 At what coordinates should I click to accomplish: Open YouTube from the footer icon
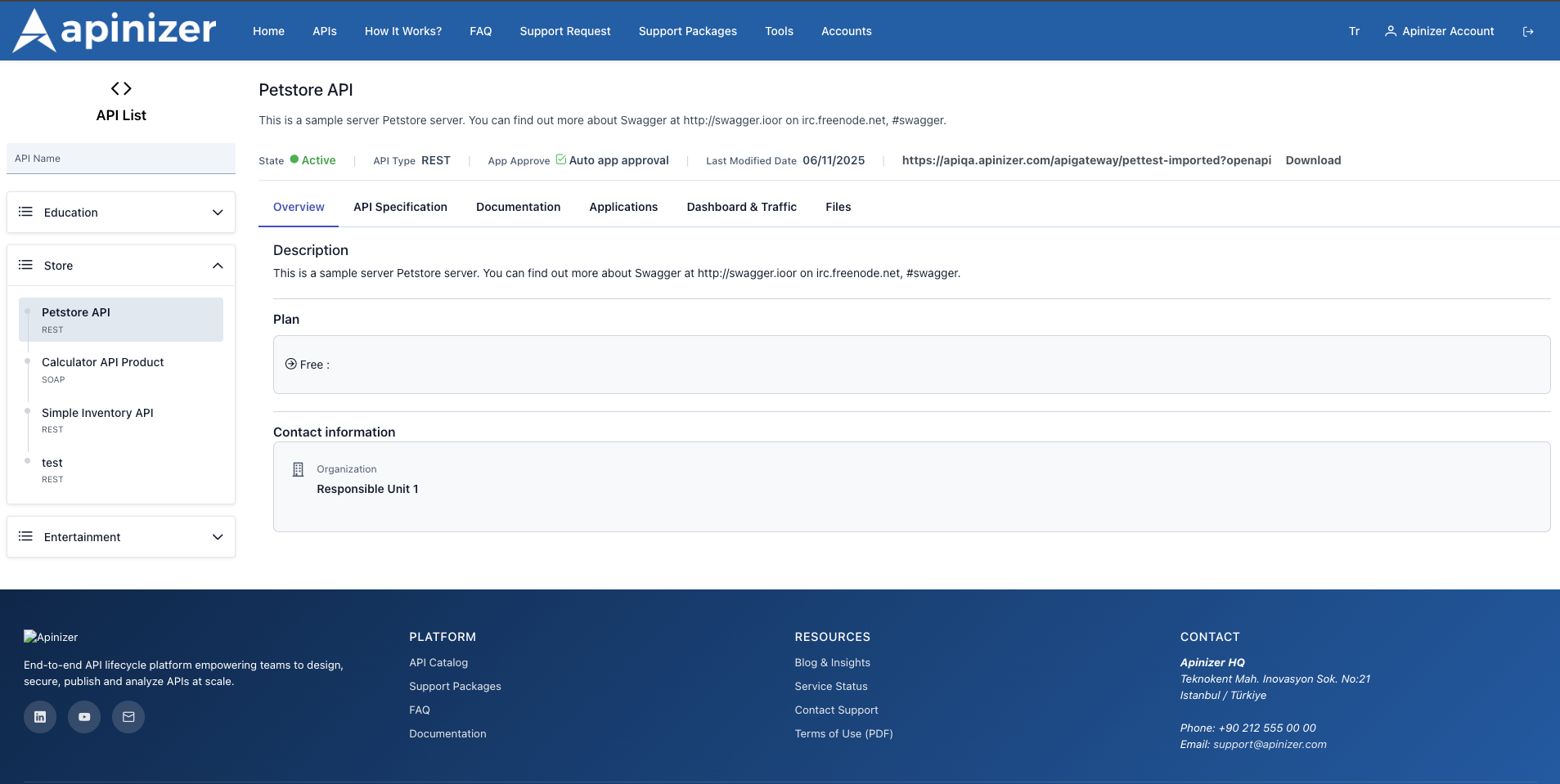(83, 716)
